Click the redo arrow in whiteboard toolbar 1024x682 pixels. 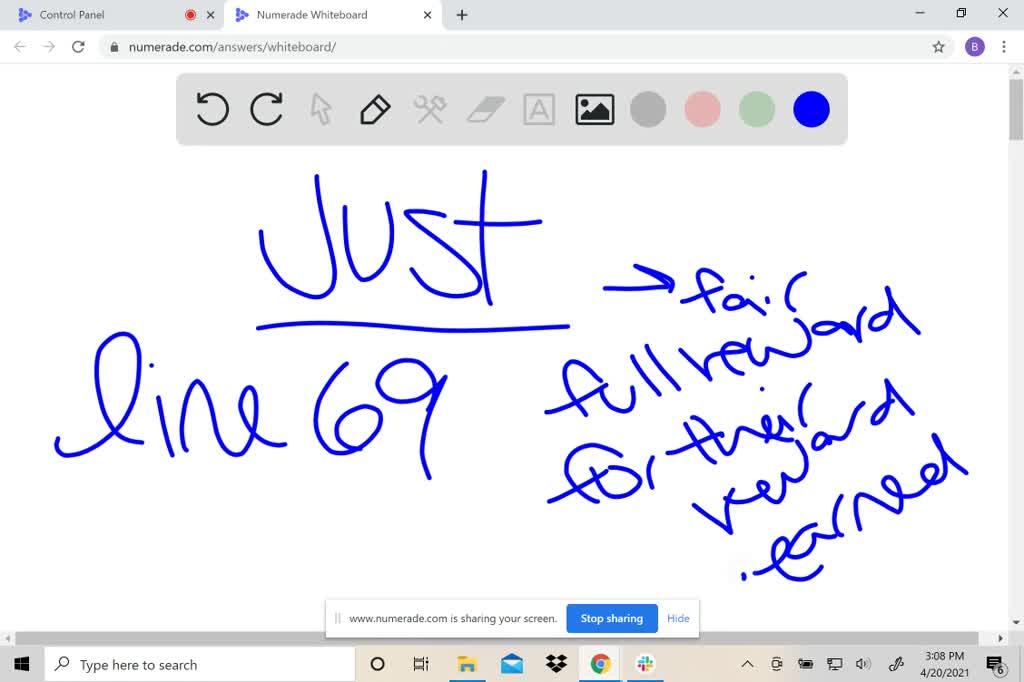(x=266, y=109)
